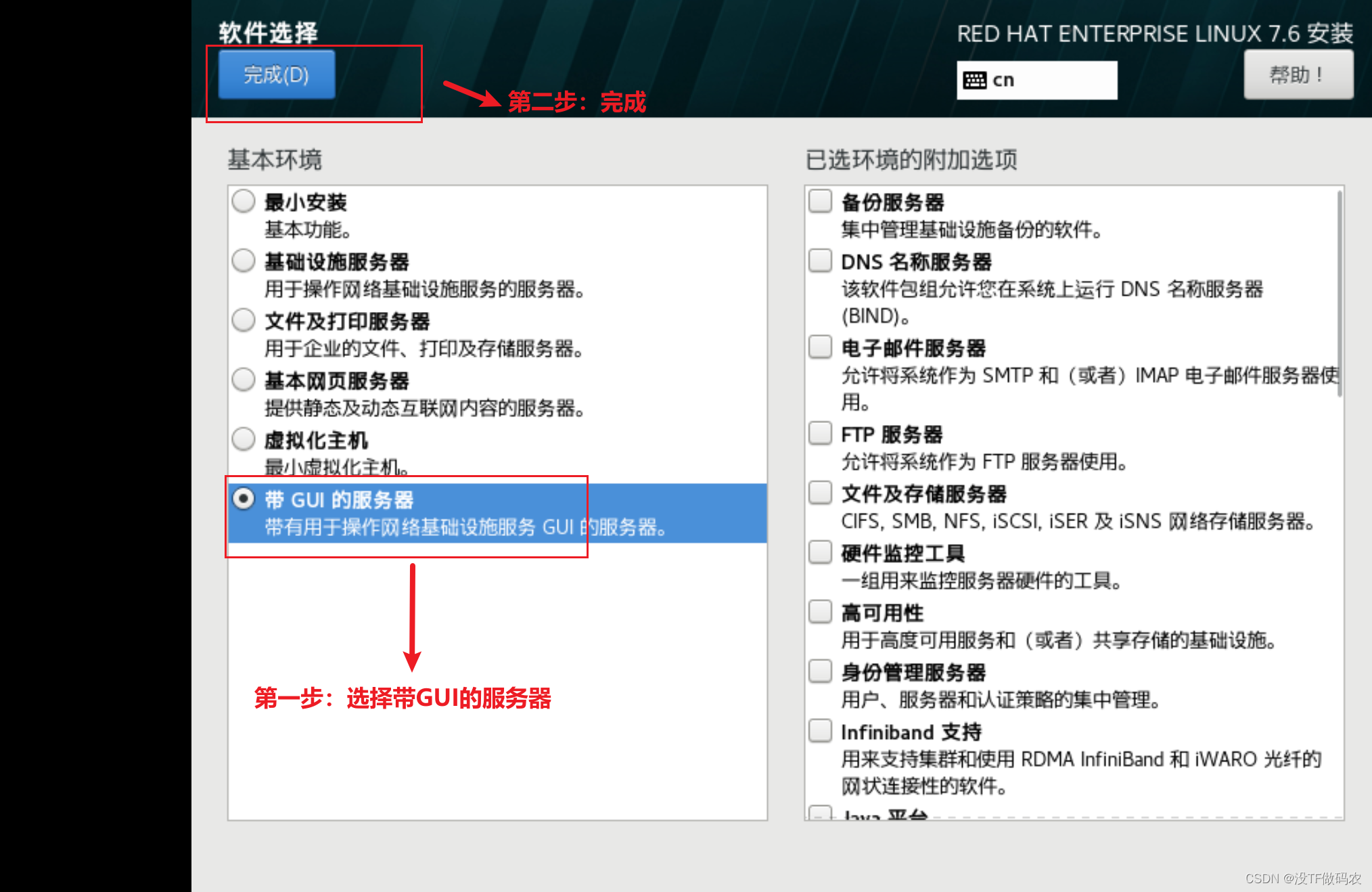Check 身份管理服务器 option

click(x=820, y=671)
